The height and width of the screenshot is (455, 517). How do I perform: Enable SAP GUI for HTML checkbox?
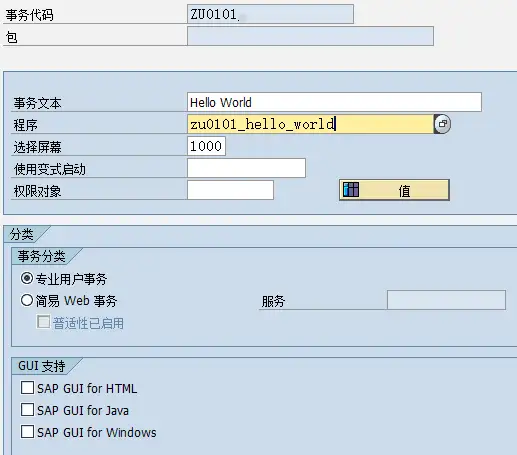27,388
